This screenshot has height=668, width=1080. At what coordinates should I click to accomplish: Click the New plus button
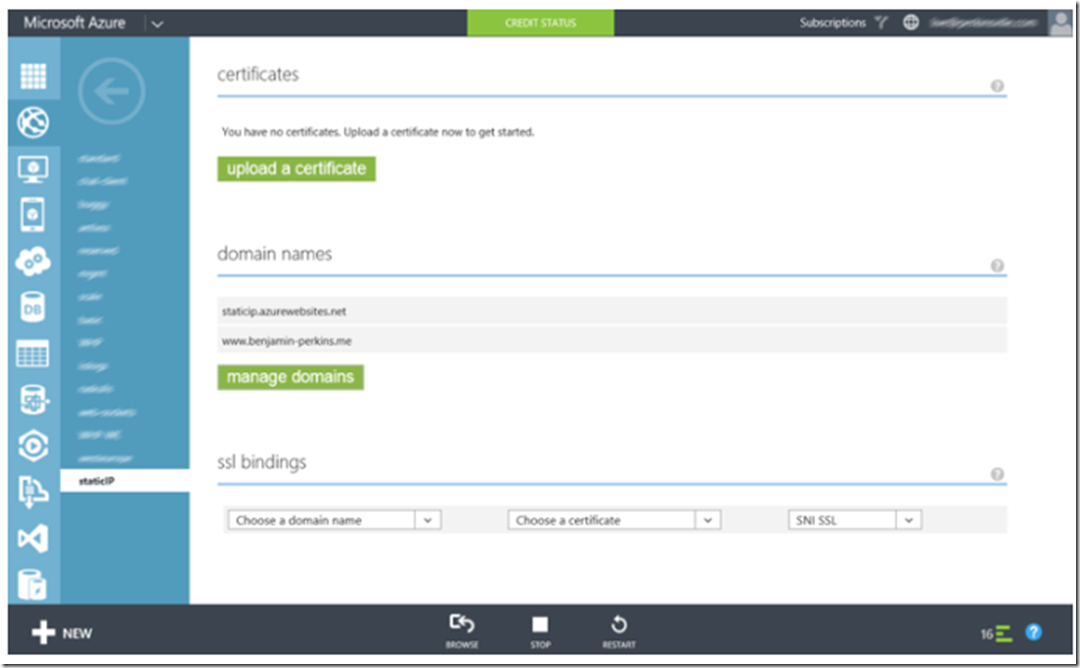(62, 632)
